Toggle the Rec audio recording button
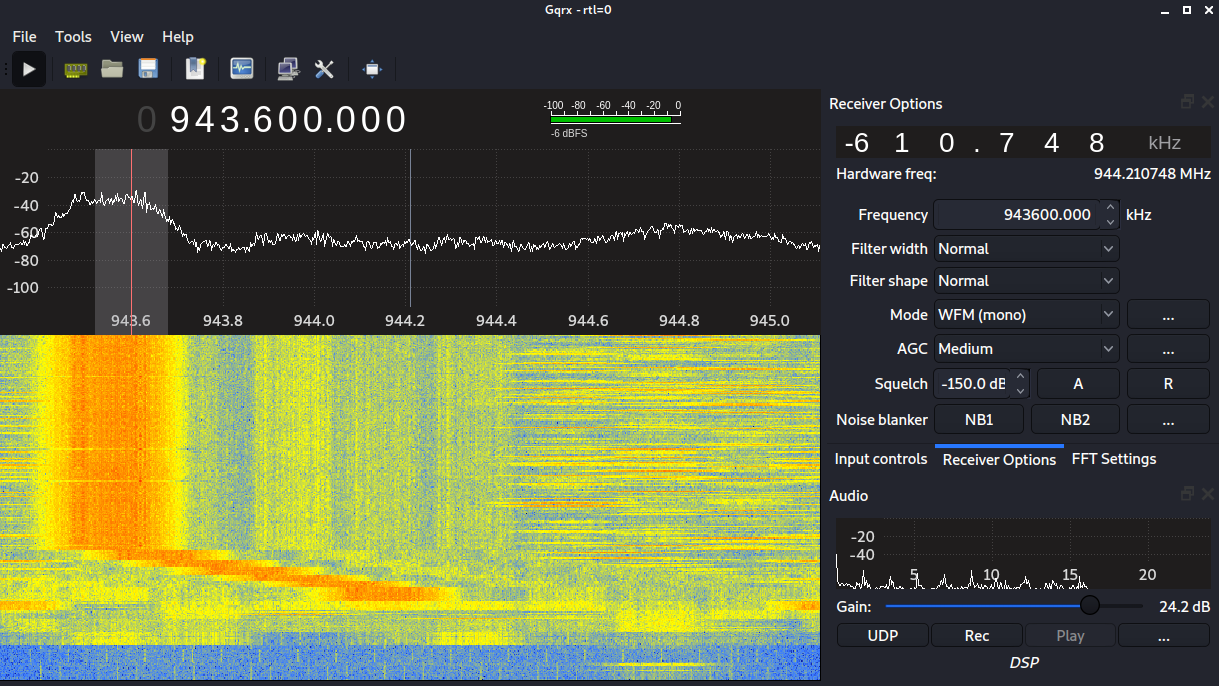The image size is (1219, 686). 977,636
